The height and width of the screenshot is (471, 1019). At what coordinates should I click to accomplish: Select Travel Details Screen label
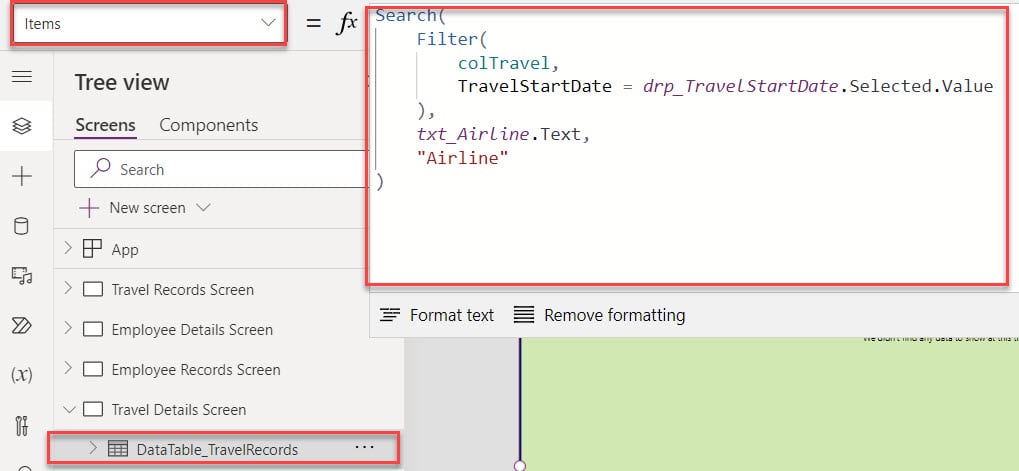click(179, 411)
